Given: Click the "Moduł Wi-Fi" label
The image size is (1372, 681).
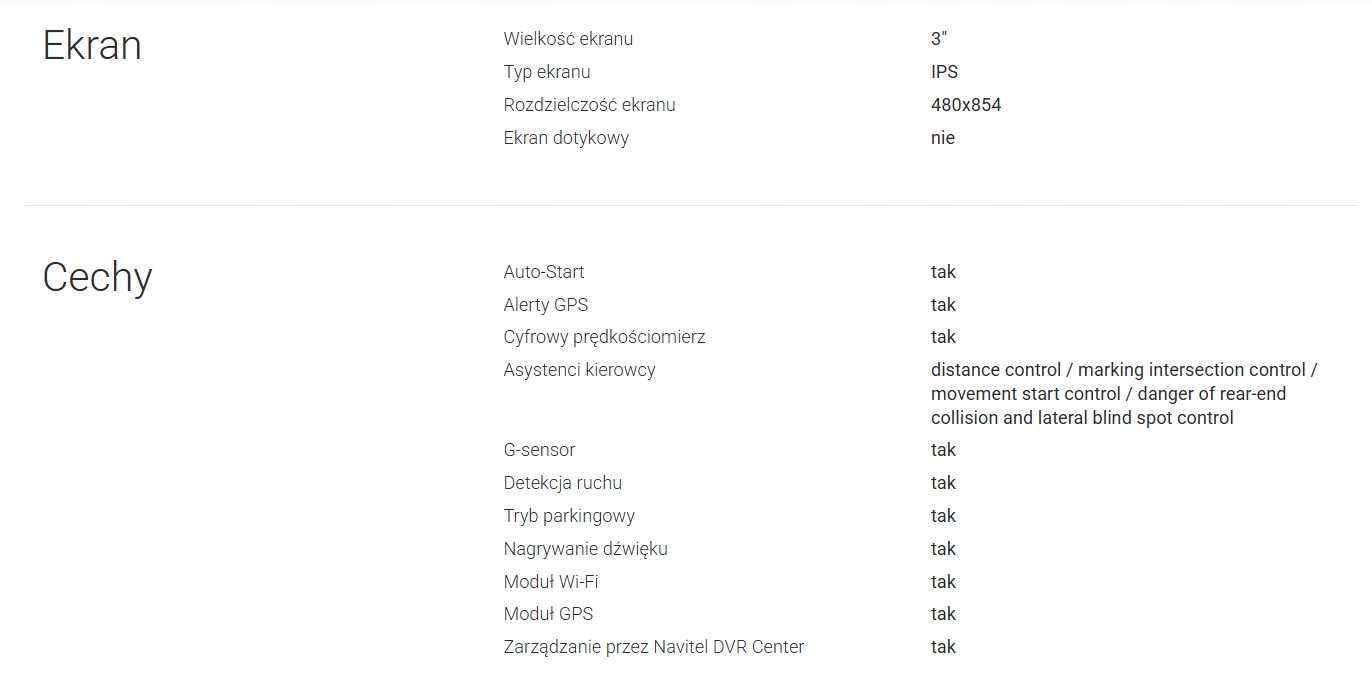Looking at the screenshot, I should 551,582.
